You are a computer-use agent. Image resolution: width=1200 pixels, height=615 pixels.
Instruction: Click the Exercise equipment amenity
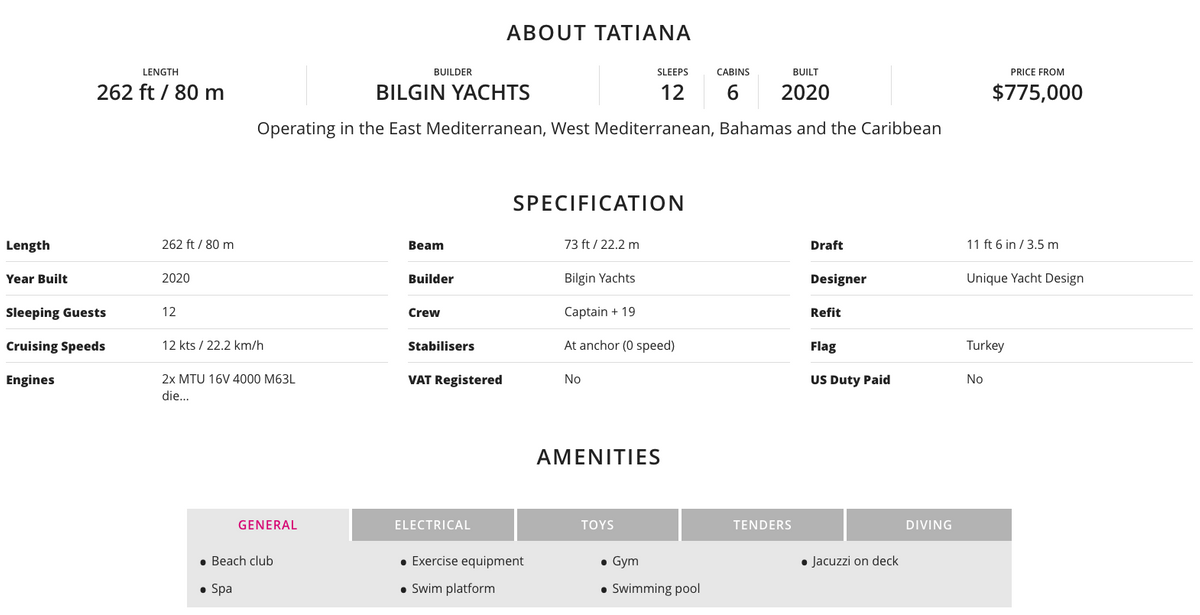[x=467, y=561]
